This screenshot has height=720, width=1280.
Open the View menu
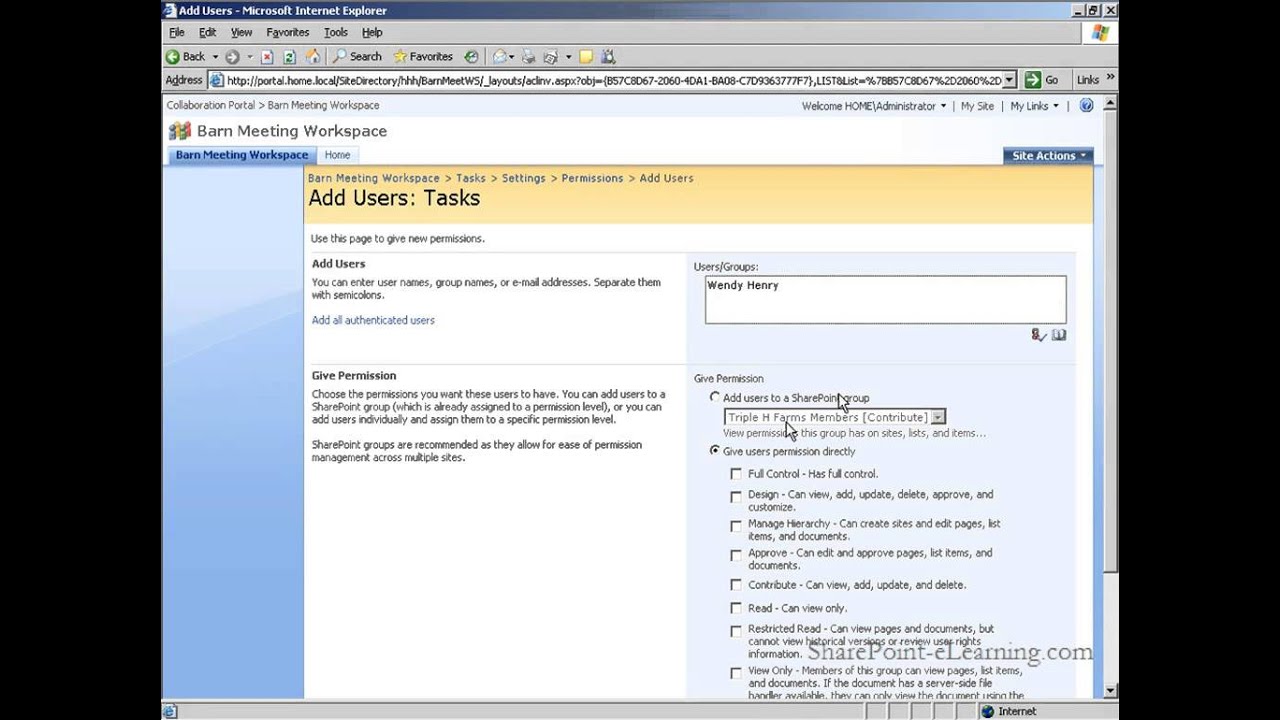coord(241,32)
